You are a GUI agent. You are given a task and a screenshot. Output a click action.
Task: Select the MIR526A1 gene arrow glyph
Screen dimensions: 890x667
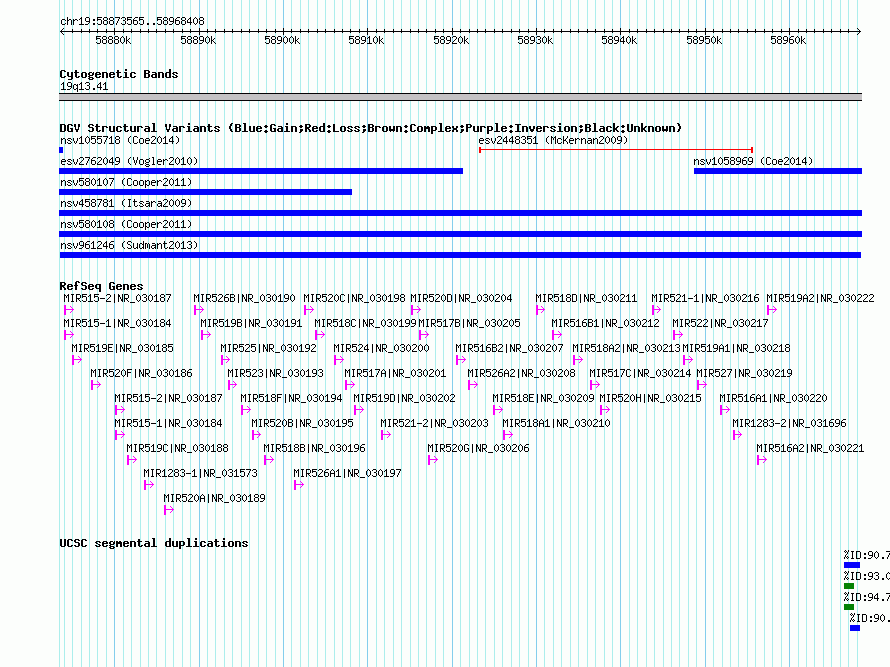coord(299,485)
